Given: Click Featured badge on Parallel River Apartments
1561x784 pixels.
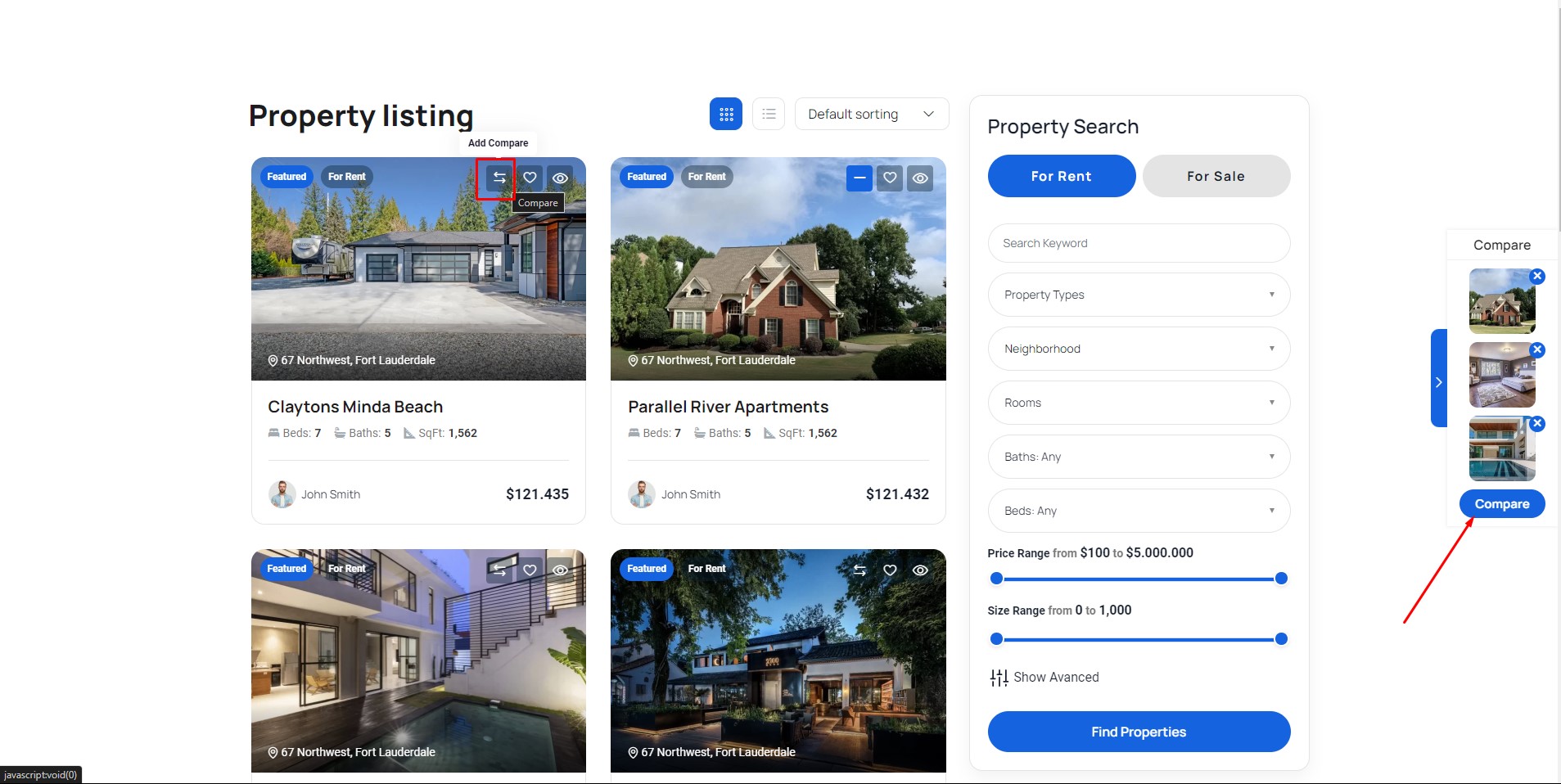Looking at the screenshot, I should [x=647, y=177].
